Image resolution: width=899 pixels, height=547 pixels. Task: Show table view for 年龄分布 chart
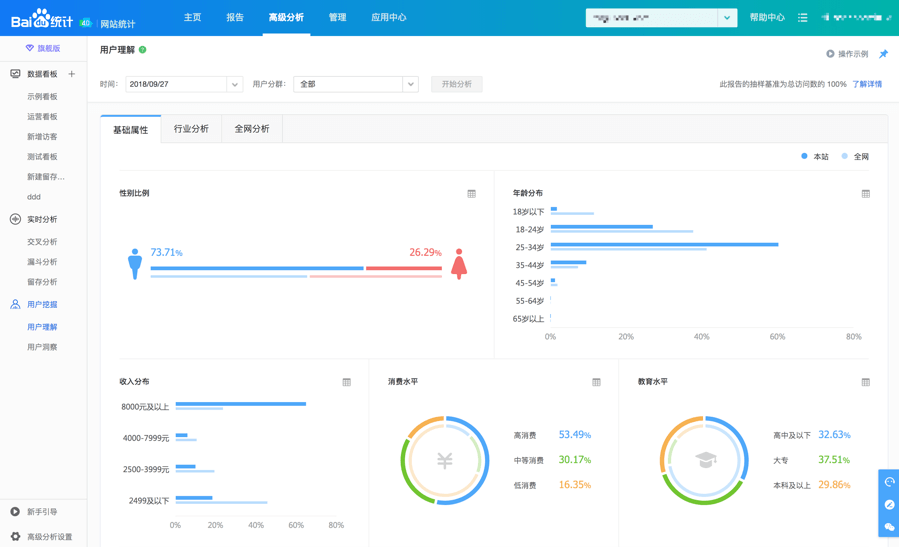(866, 194)
